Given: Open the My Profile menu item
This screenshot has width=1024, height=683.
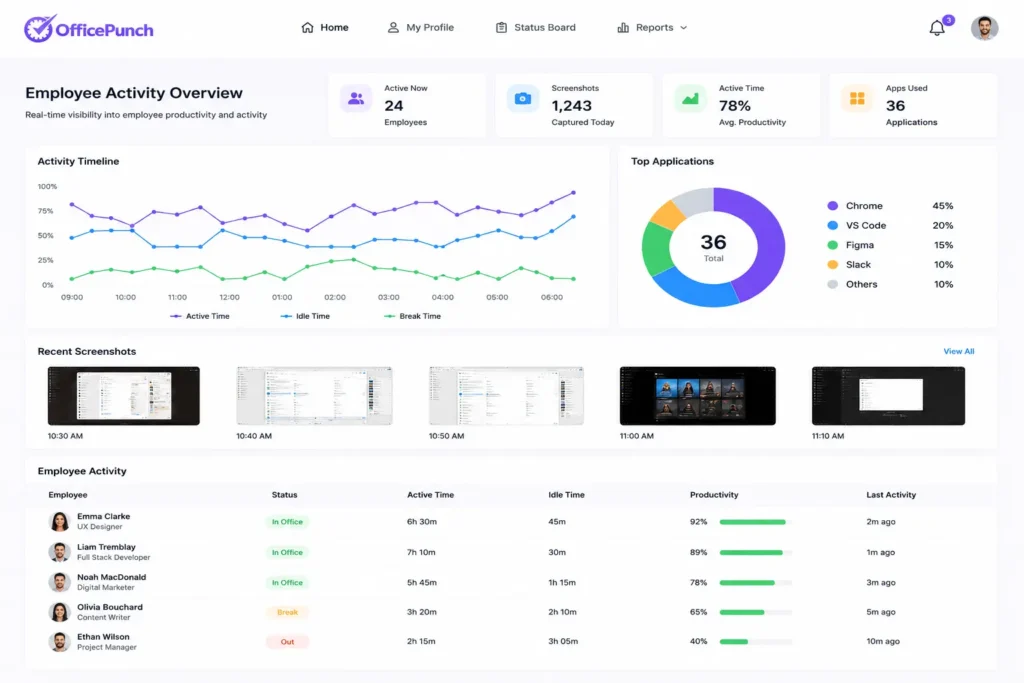Looking at the screenshot, I should coord(421,27).
